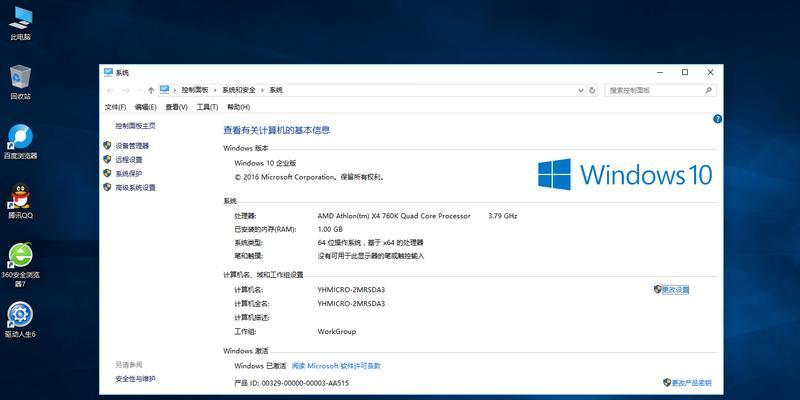Minimize the 系统 window

(x=660, y=72)
